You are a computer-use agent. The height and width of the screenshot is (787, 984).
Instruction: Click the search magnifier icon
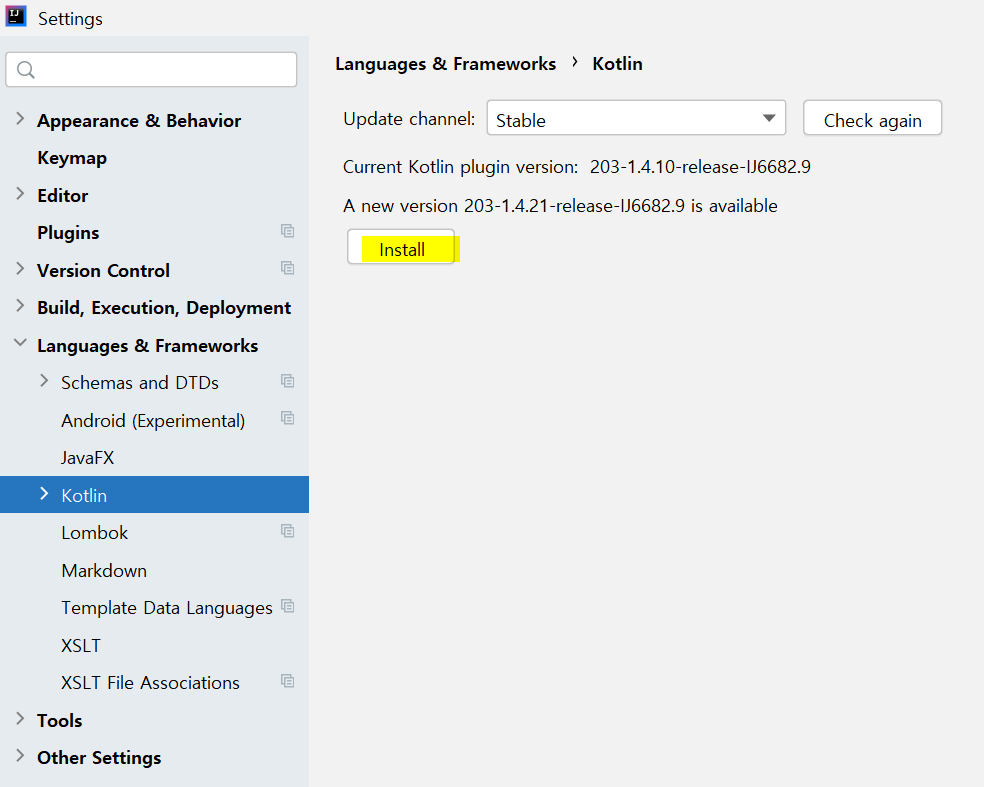[x=26, y=70]
